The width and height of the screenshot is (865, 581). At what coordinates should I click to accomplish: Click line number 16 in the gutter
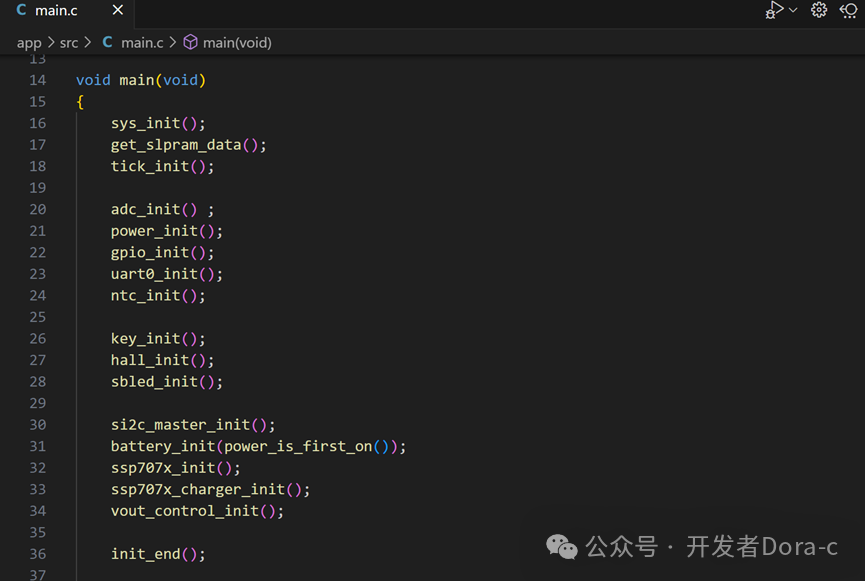pos(38,123)
